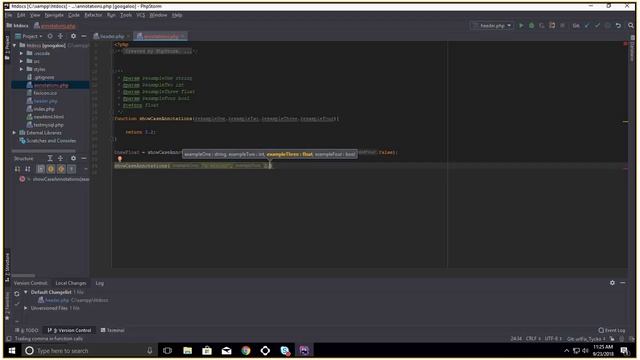Open the VCS menu
Viewport: 640px width, 360px height.
point(141,15)
